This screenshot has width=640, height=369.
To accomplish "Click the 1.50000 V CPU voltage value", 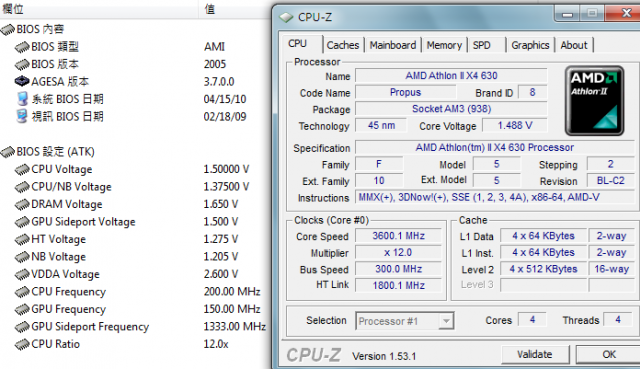I will [x=226, y=169].
